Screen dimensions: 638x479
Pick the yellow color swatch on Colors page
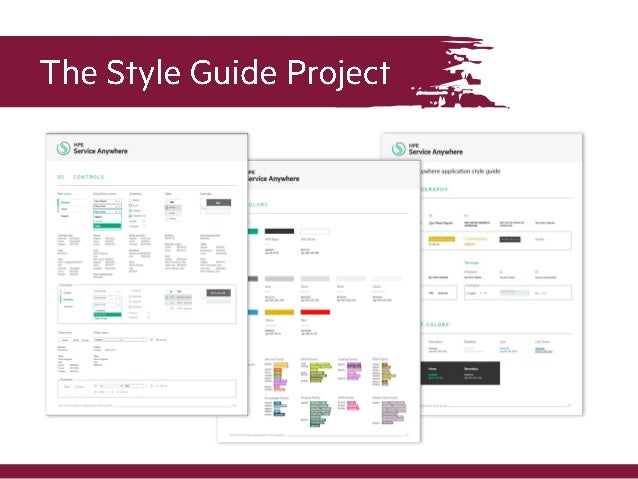coord(279,312)
